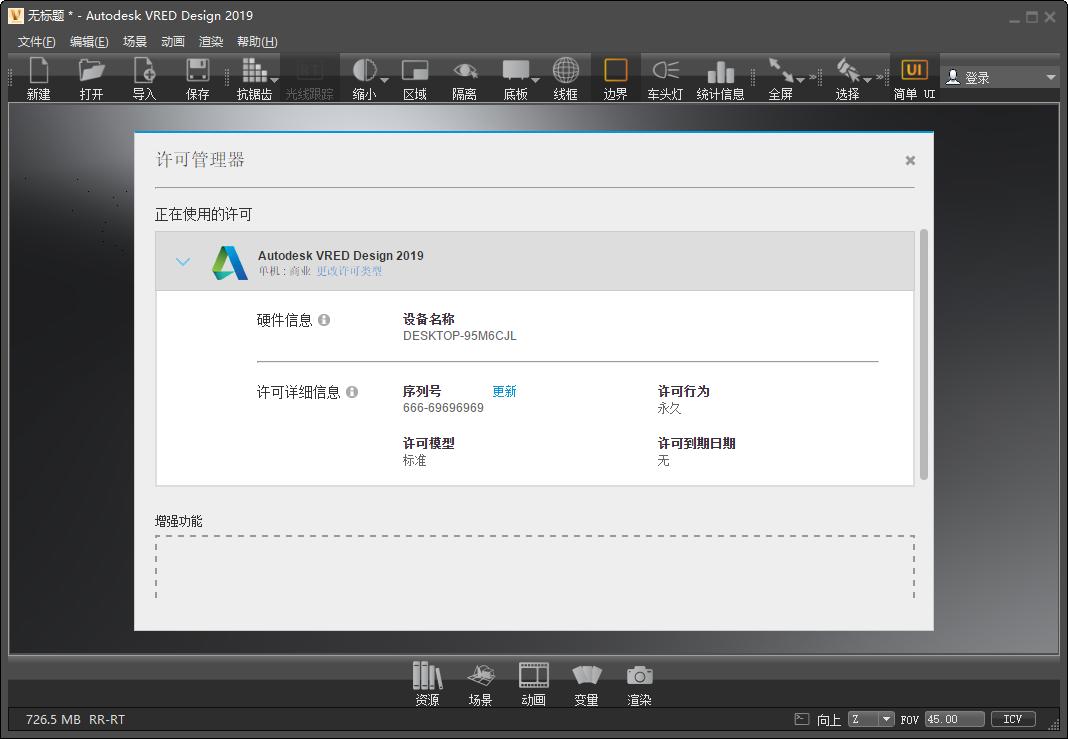Expand the 登录 sign-in dropdown

coord(1050,78)
